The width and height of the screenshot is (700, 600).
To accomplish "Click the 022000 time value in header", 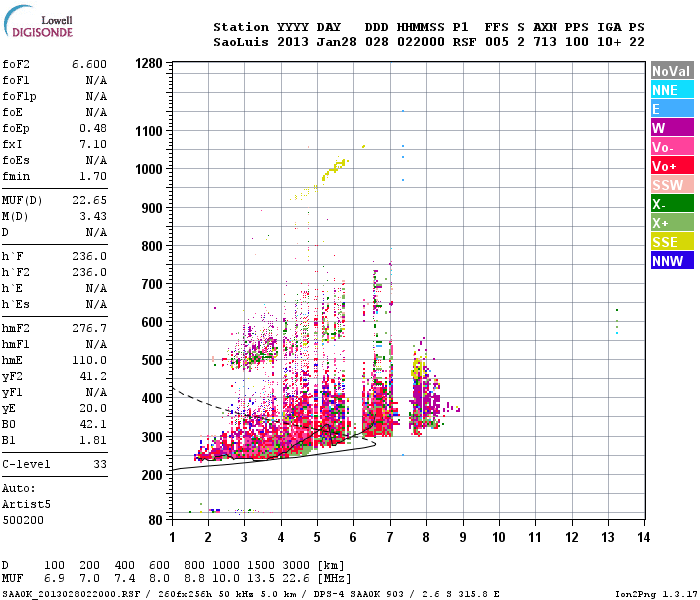I will (421, 42).
